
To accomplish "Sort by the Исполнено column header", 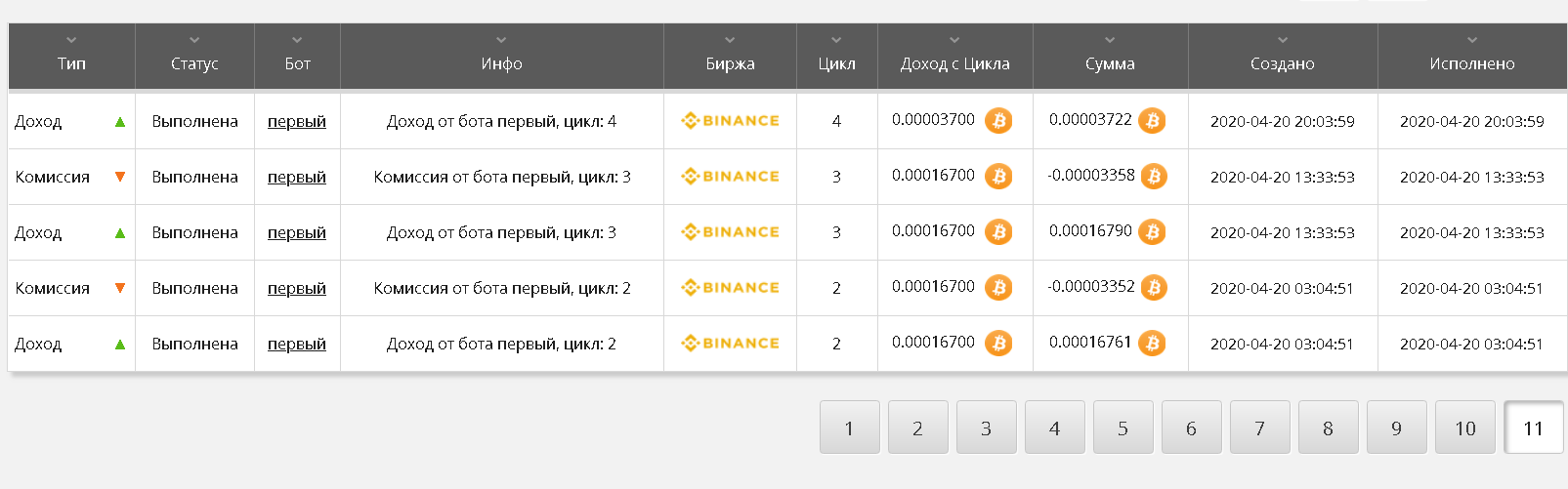I will tap(1472, 63).
